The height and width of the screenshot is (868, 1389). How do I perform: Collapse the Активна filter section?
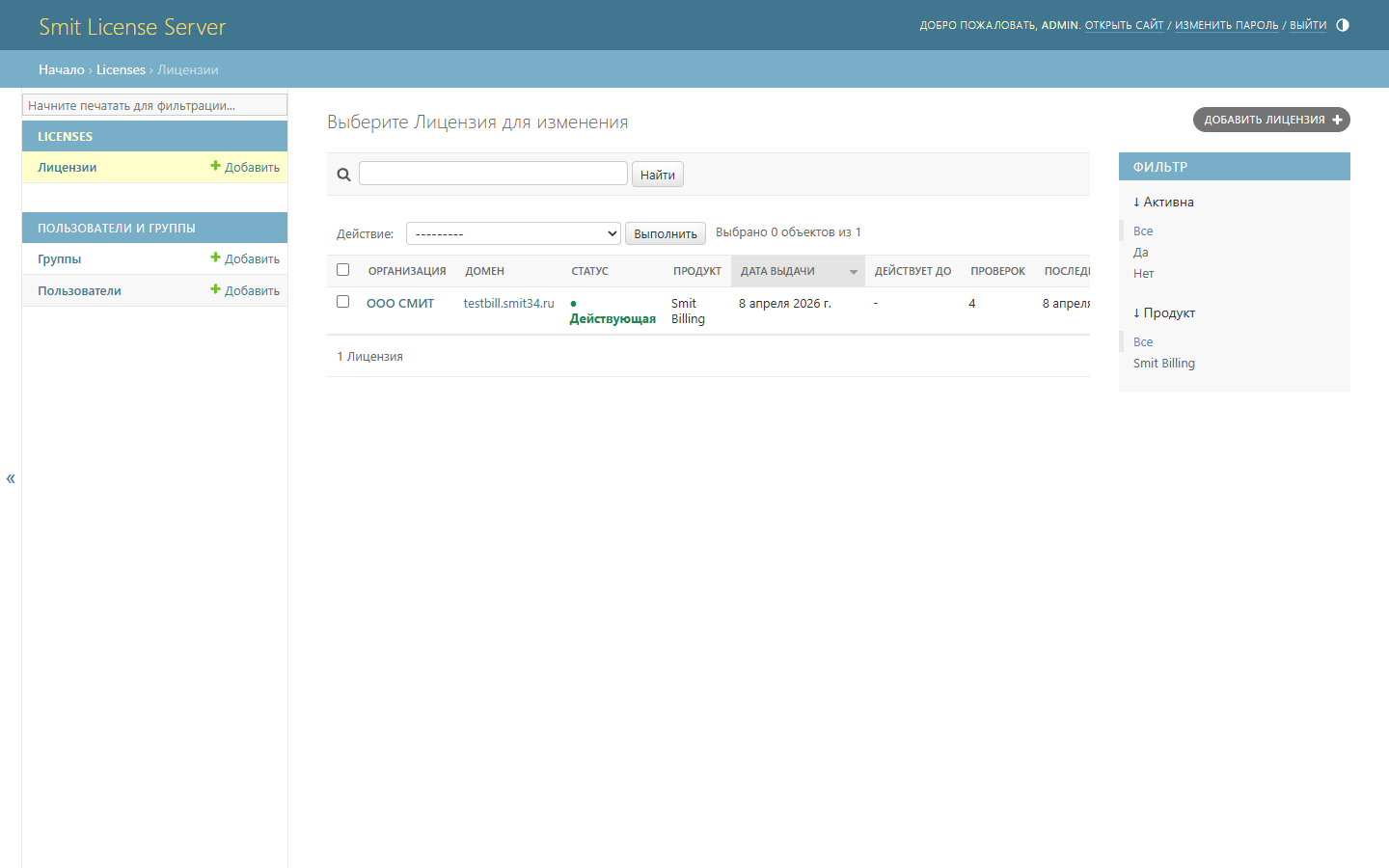pyautogui.click(x=1163, y=202)
